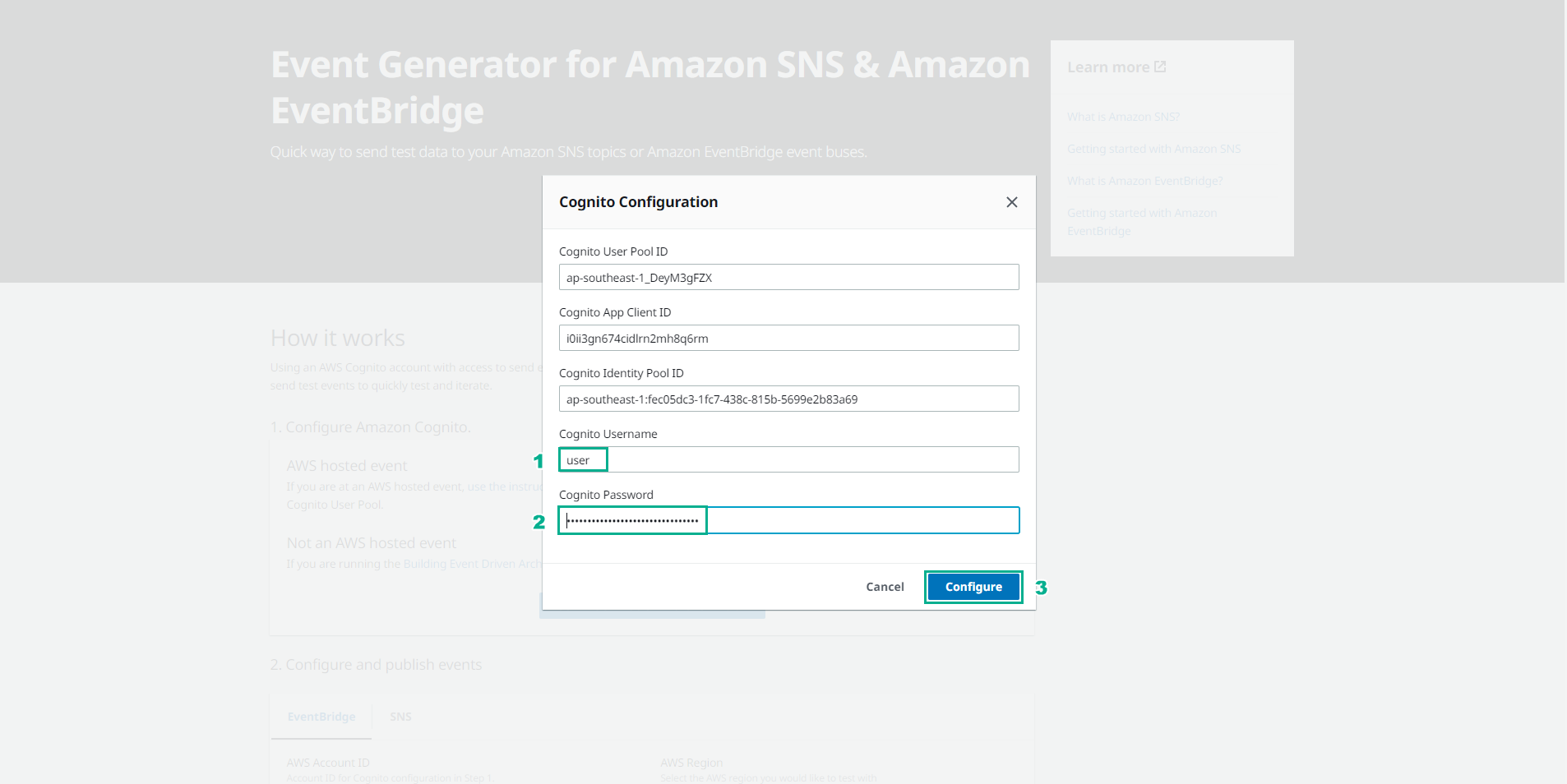
Task: Click the Cognito User Pool ID field
Action: click(789, 277)
